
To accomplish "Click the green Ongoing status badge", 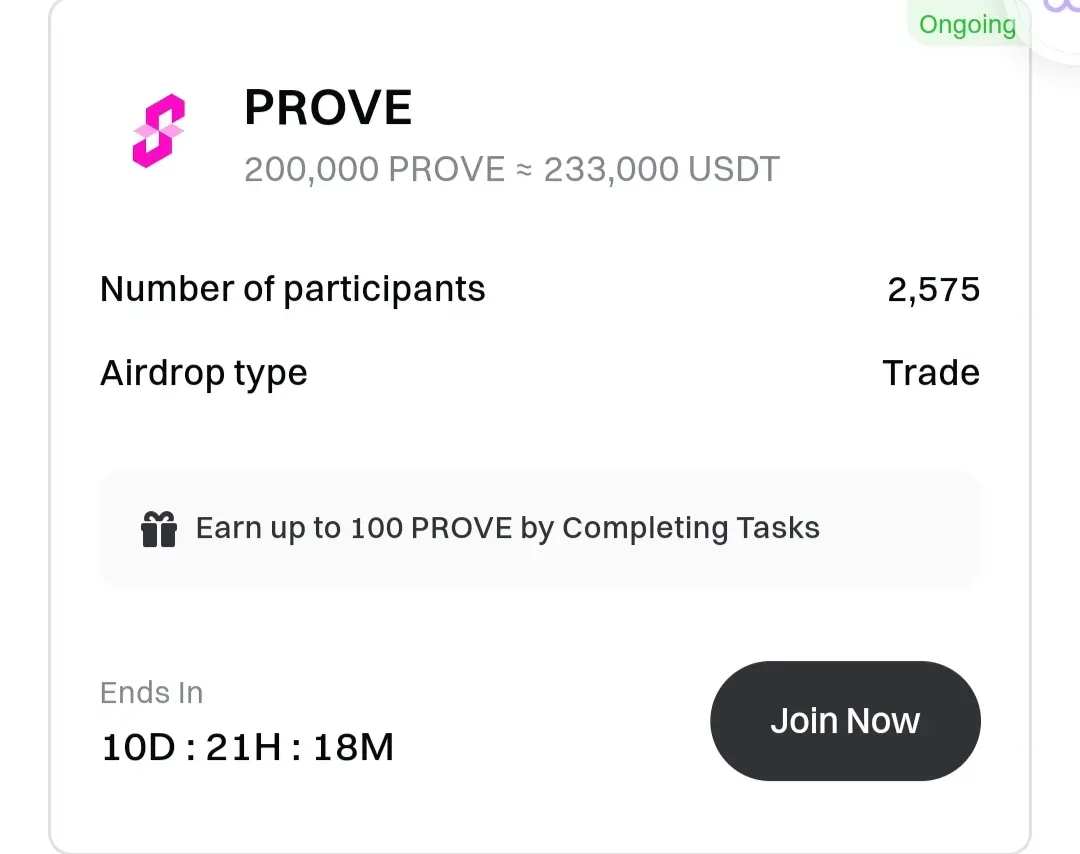I will [x=967, y=24].
